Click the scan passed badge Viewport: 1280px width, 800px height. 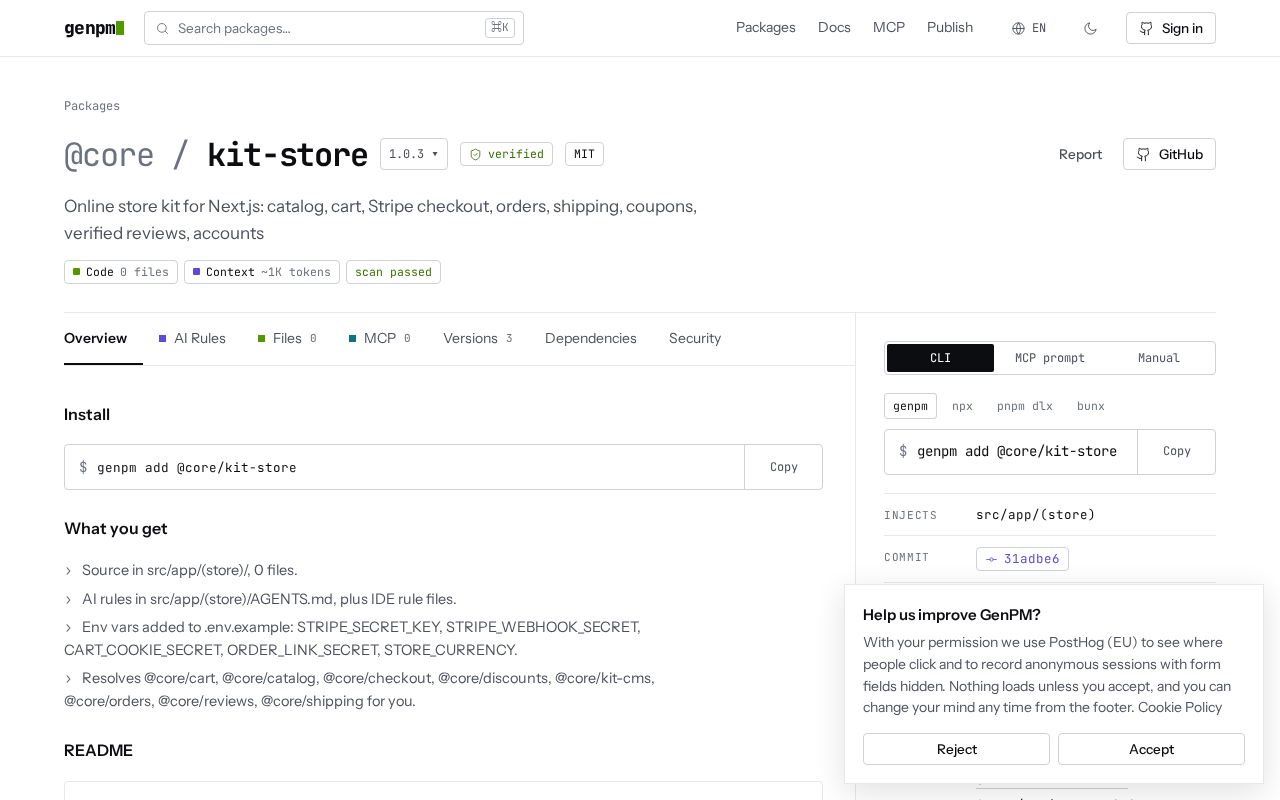pos(393,272)
